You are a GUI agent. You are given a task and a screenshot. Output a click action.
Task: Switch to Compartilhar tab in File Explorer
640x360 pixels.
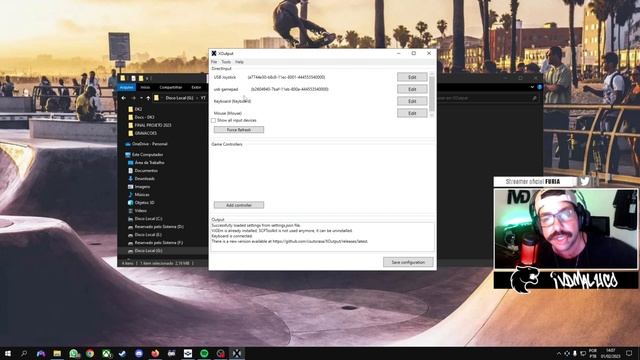click(x=171, y=87)
